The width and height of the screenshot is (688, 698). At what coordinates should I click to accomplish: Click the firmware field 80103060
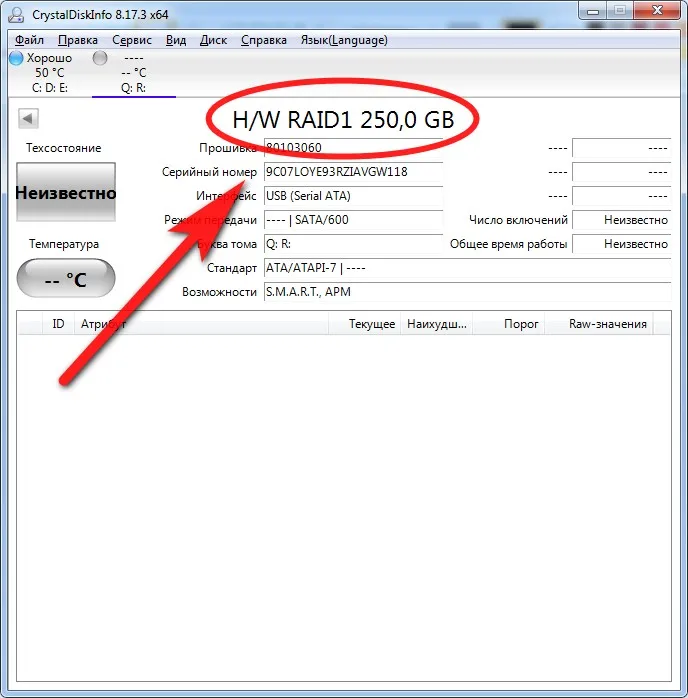pyautogui.click(x=353, y=147)
